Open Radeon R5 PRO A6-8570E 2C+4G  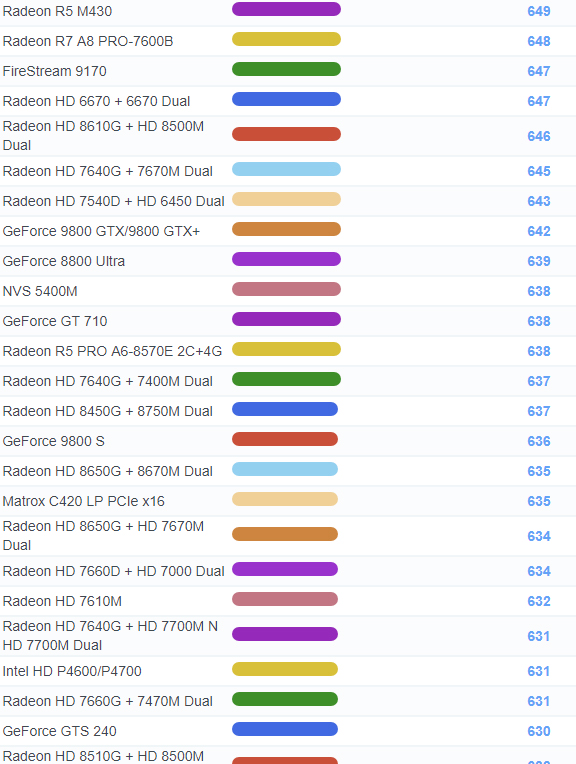(112, 351)
